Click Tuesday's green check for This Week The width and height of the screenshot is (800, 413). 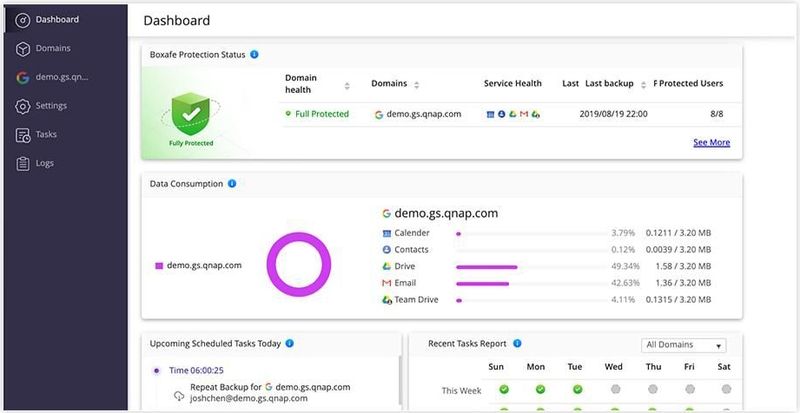pyautogui.click(x=578, y=390)
